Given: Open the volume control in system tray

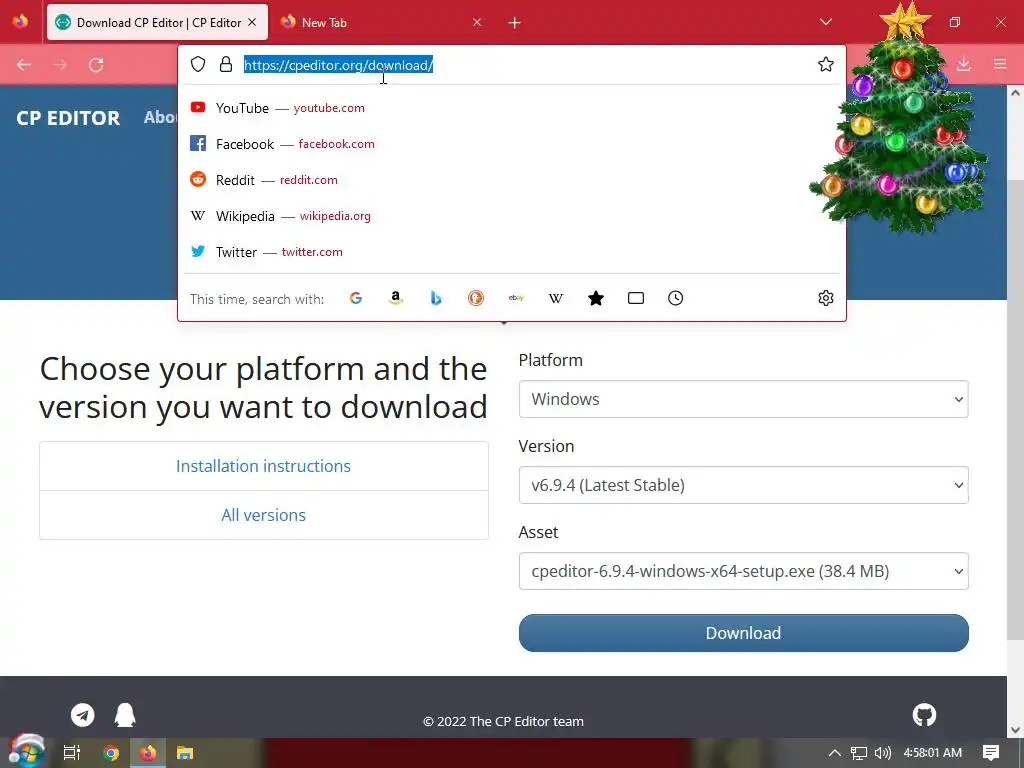Looking at the screenshot, I should coord(882,753).
